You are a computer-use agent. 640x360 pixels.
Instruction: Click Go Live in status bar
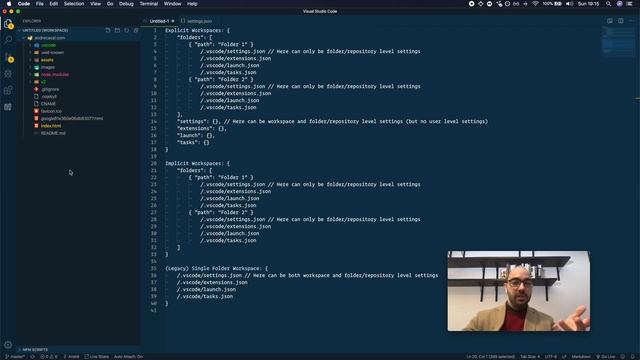pyautogui.click(x=605, y=356)
